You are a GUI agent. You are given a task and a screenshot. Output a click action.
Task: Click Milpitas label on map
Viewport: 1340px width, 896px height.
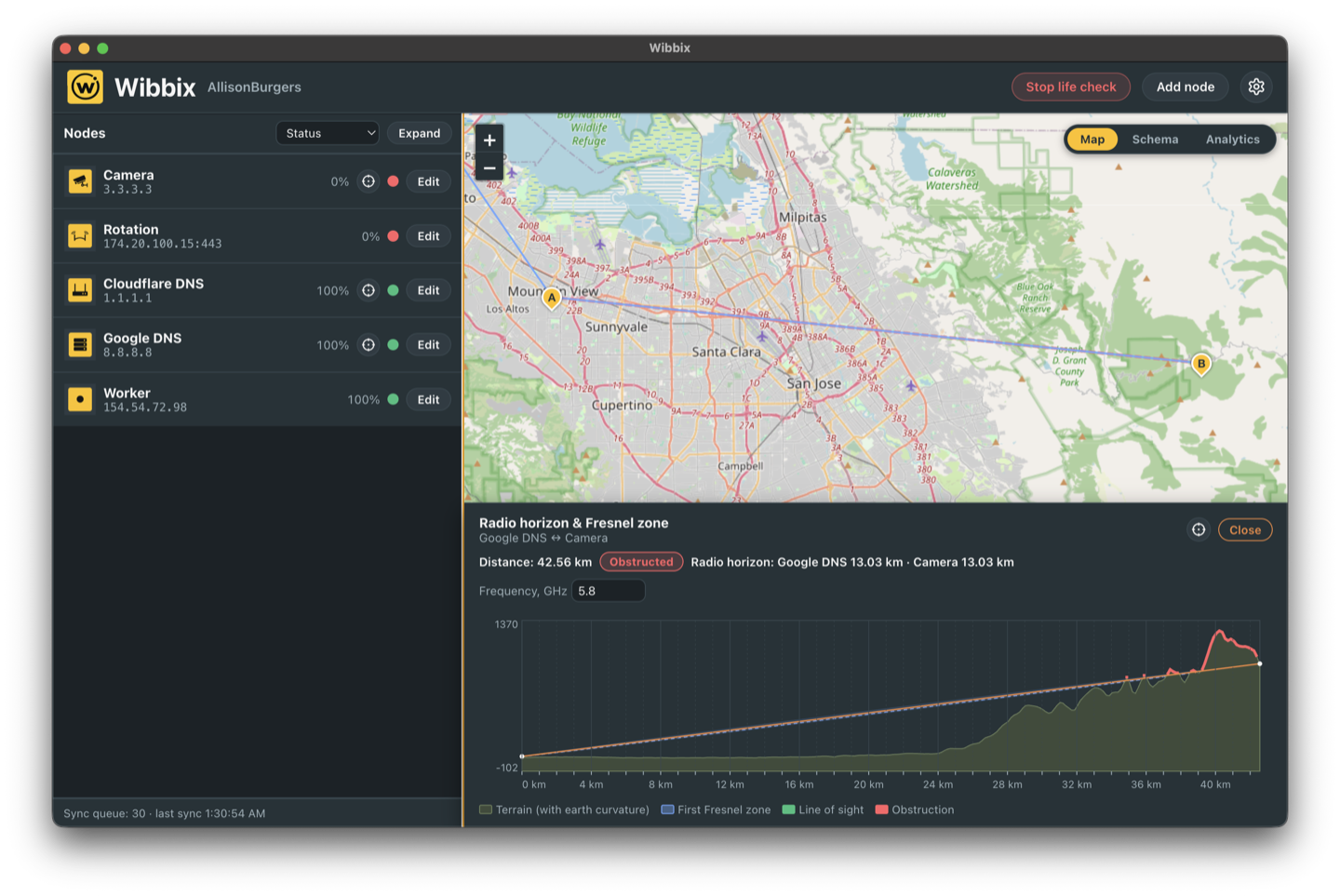coord(803,217)
